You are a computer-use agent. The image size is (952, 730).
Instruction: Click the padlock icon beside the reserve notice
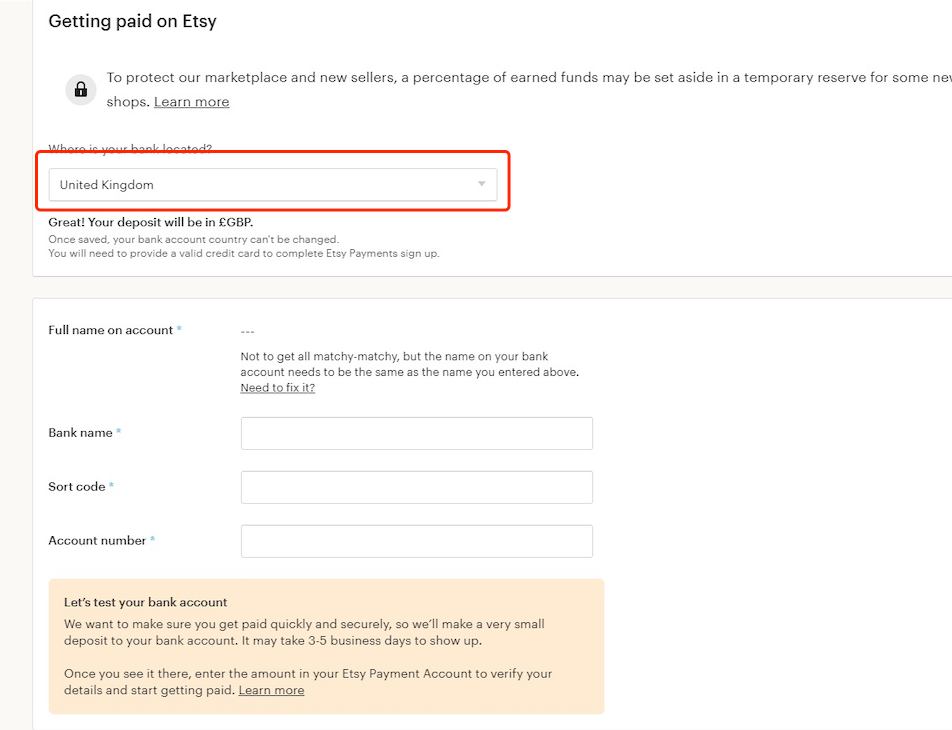pos(81,90)
